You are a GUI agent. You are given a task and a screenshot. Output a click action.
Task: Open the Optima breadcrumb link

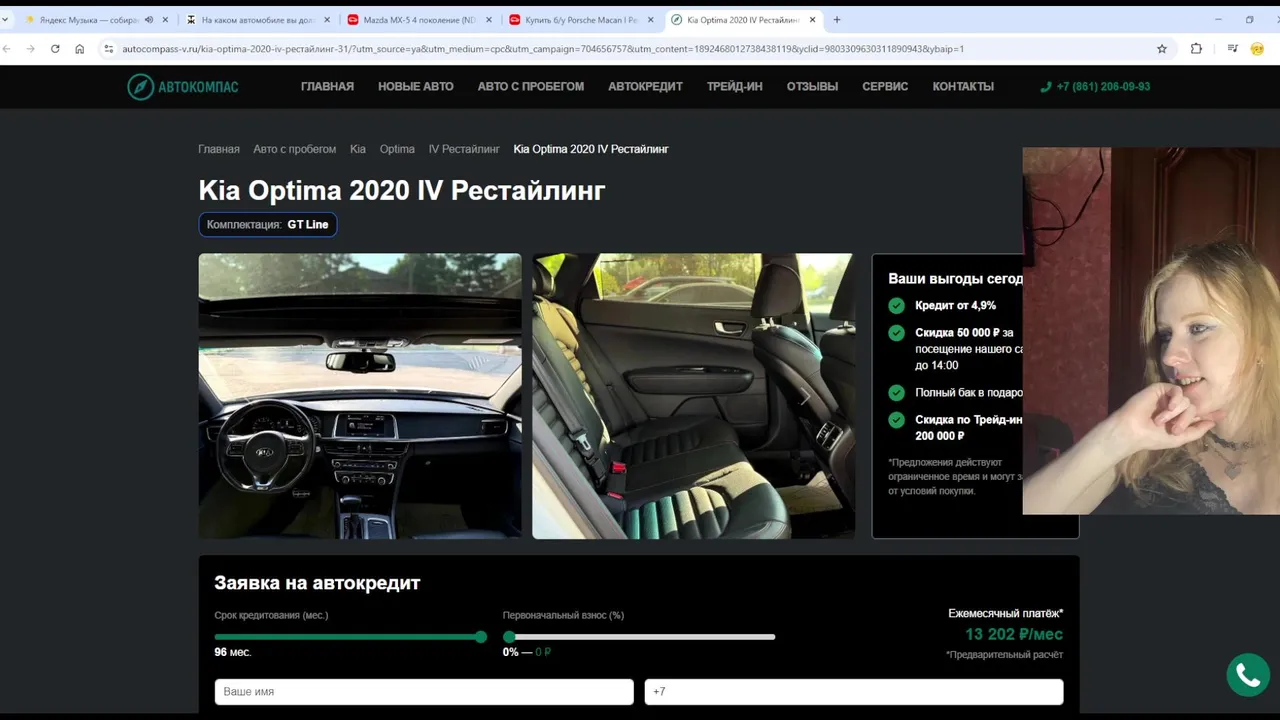tap(397, 149)
